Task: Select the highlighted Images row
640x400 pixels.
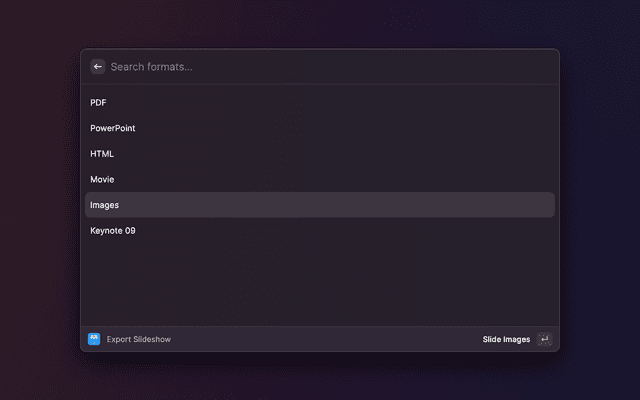Action: pos(320,205)
